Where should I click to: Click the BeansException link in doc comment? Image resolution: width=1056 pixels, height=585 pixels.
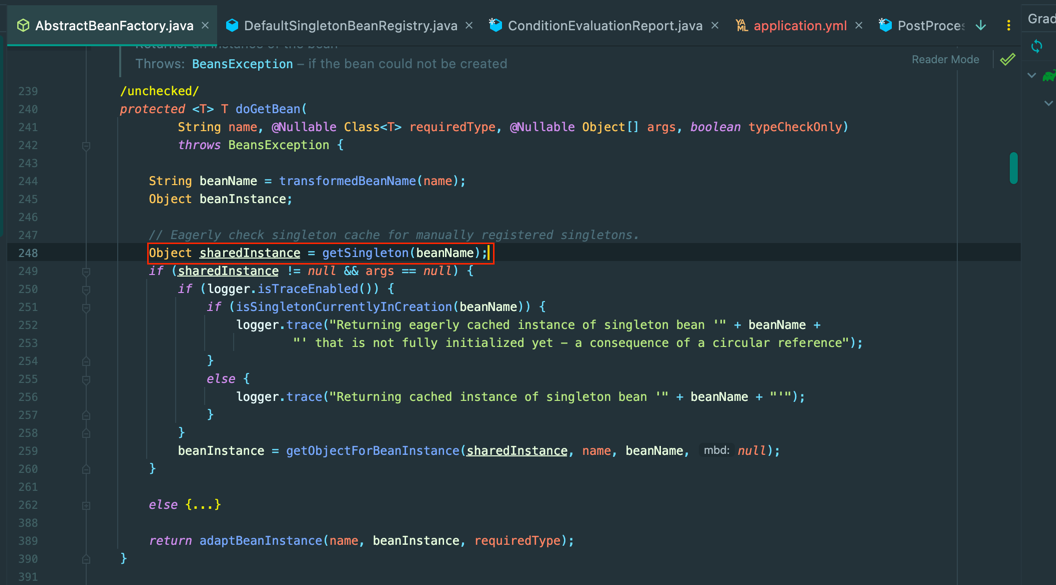[x=242, y=64]
